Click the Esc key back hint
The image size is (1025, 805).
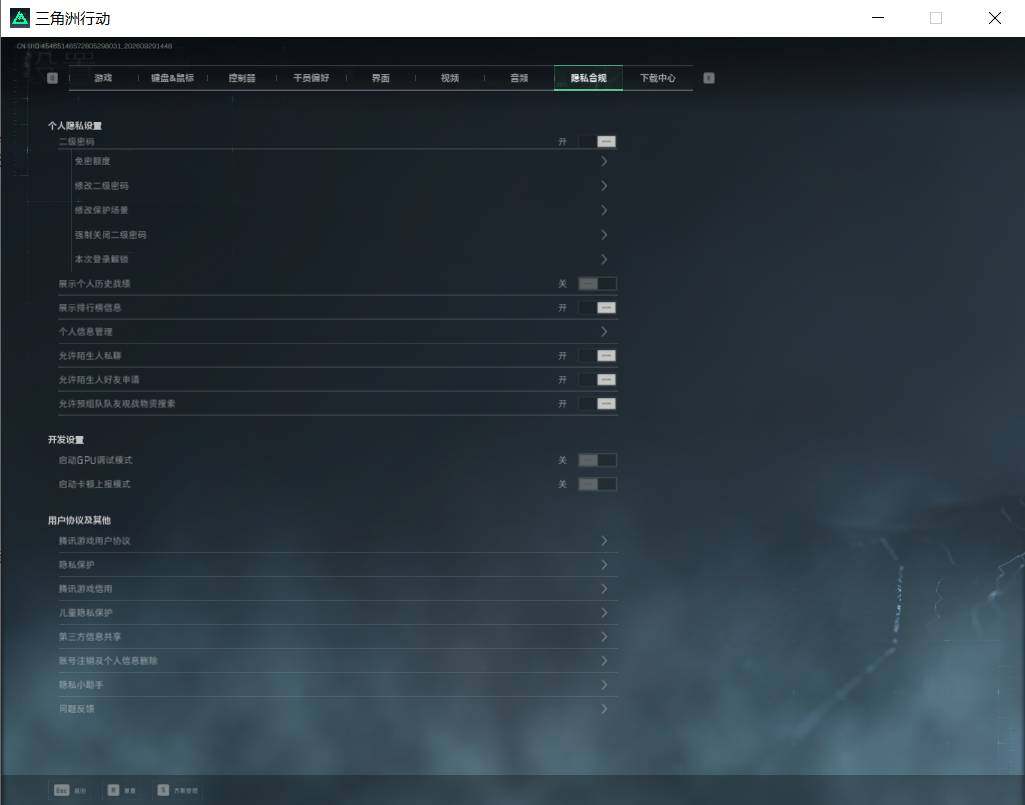(61, 790)
